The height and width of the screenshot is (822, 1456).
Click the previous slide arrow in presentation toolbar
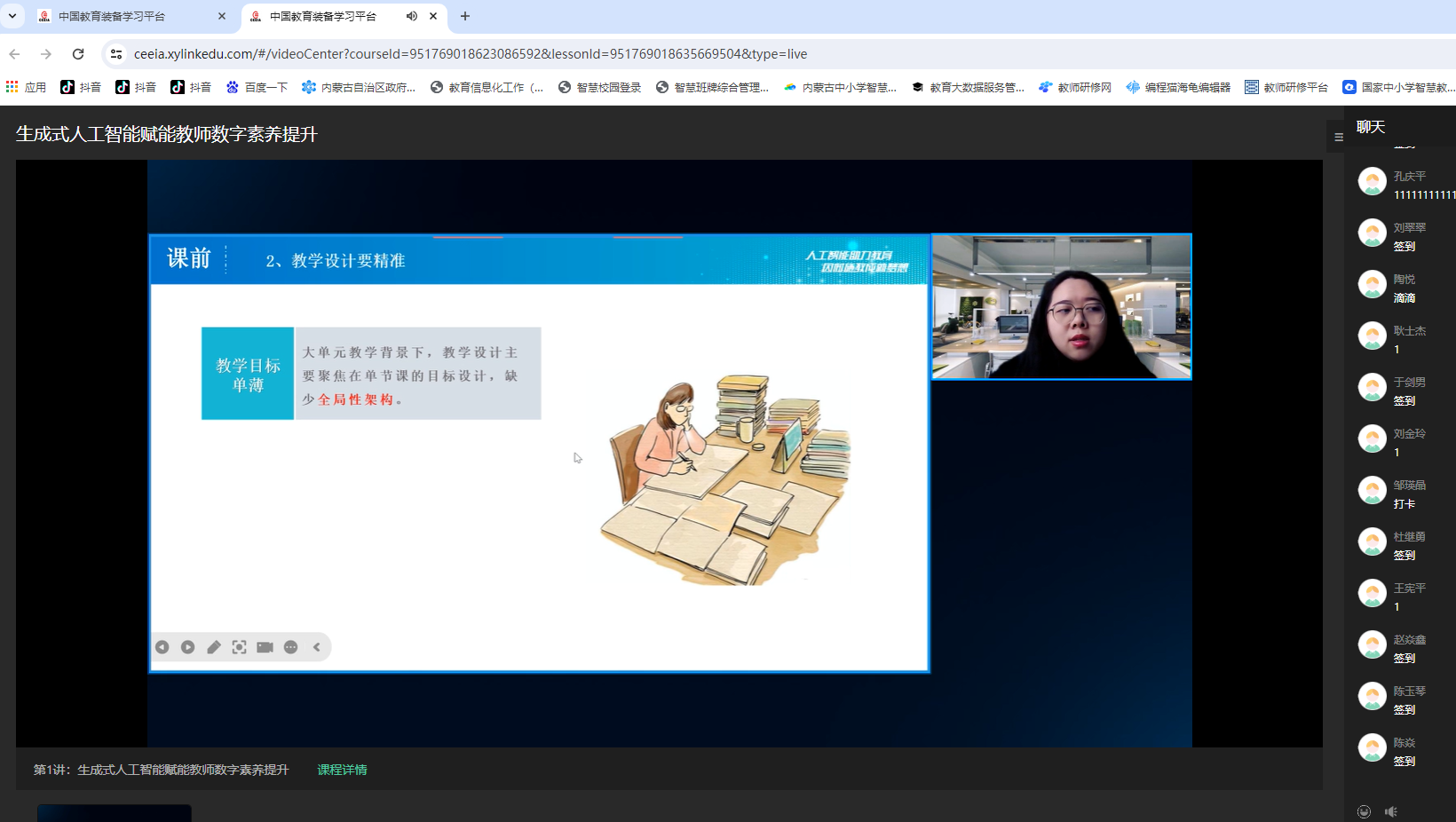point(162,647)
